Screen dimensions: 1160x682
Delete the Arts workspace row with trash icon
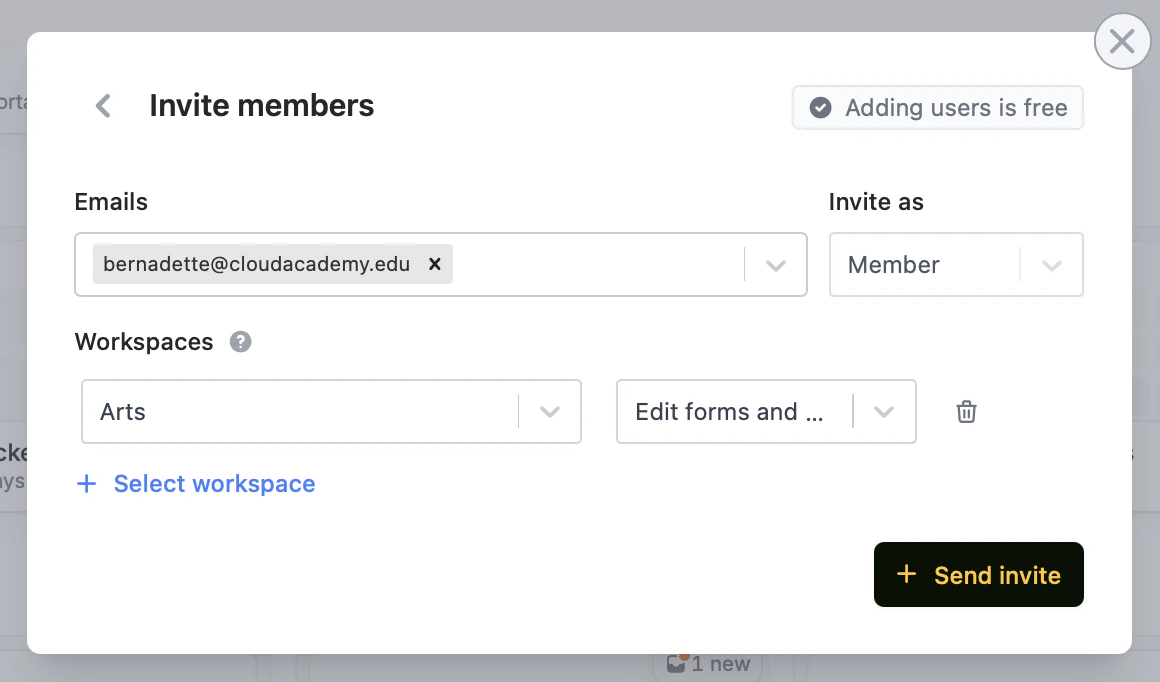(x=966, y=411)
